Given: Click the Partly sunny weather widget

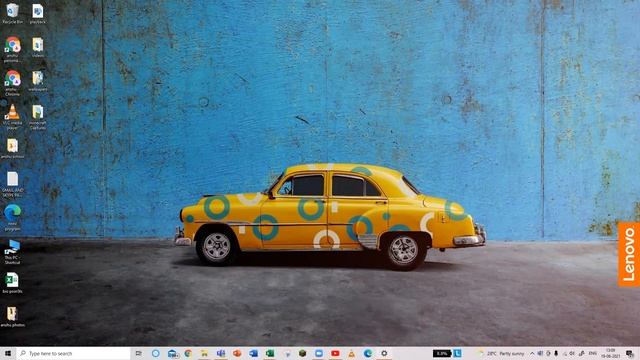Looking at the screenshot, I should (x=501, y=353).
